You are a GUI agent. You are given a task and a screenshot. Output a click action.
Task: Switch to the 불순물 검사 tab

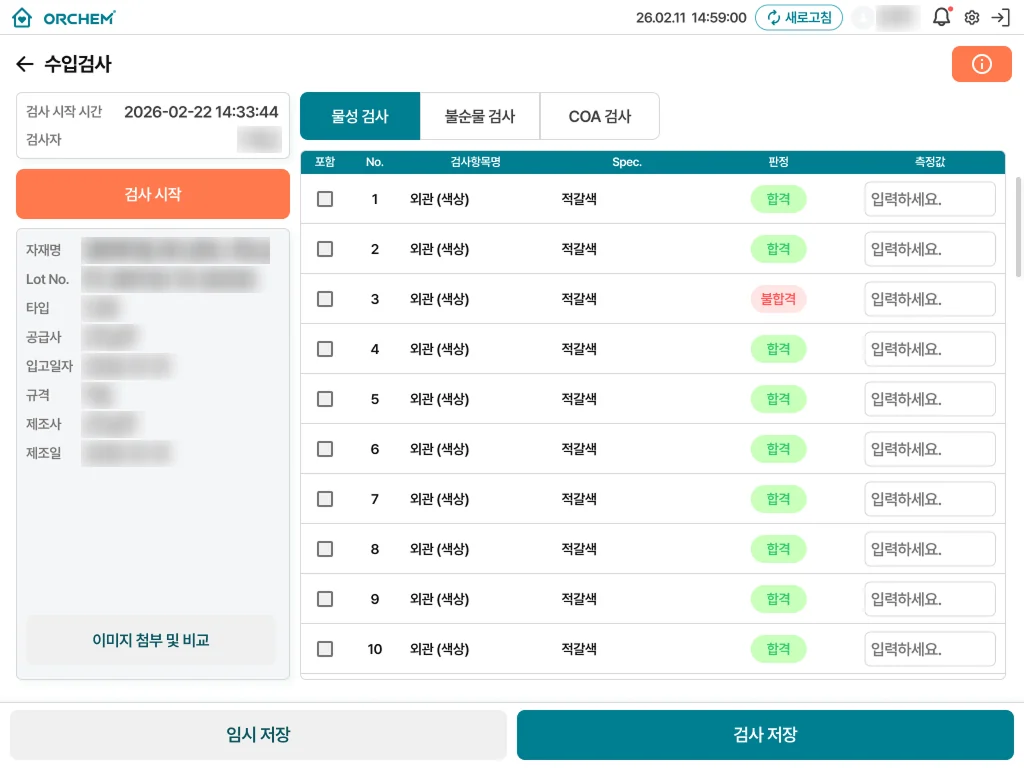point(480,116)
